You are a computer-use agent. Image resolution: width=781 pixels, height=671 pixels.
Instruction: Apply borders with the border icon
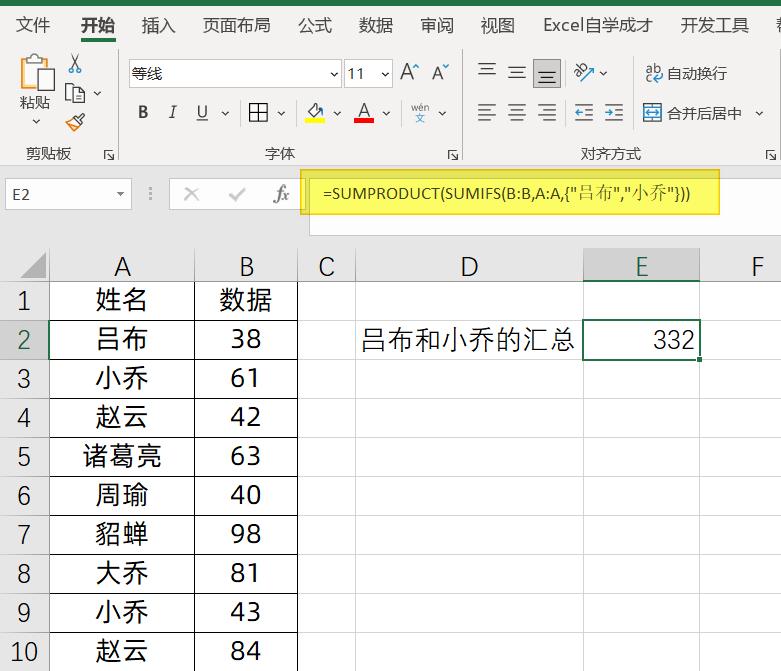pyautogui.click(x=259, y=113)
